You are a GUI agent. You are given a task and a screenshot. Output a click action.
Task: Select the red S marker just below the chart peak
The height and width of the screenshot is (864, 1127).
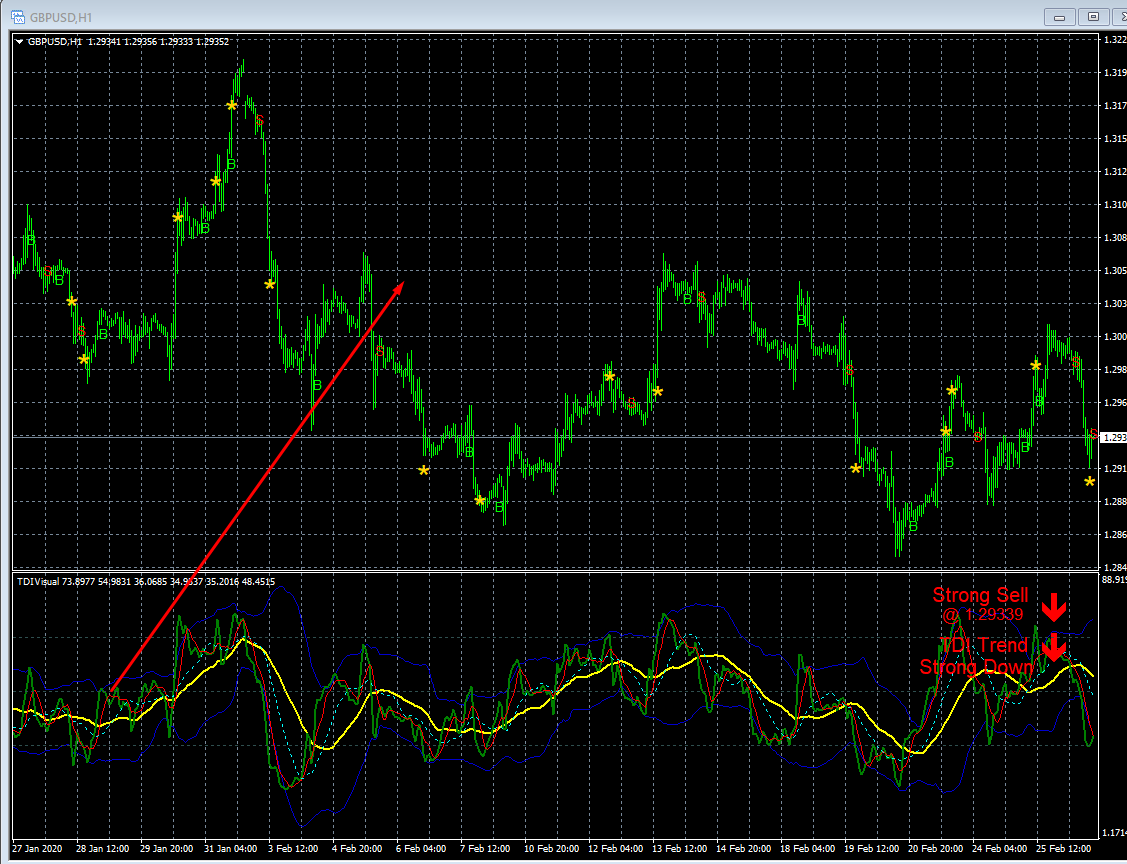[x=259, y=121]
